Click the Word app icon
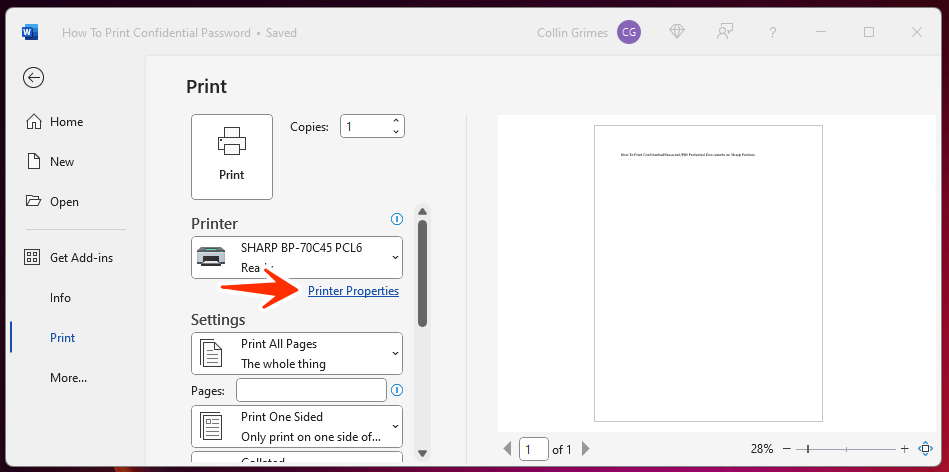The width and height of the screenshot is (949, 472). 30,33
